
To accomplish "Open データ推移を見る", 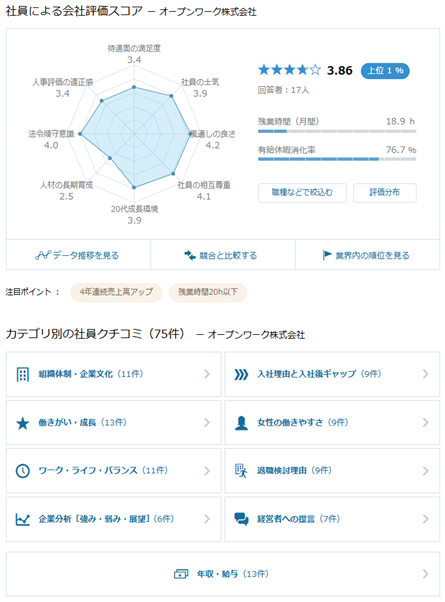I will [x=78, y=255].
